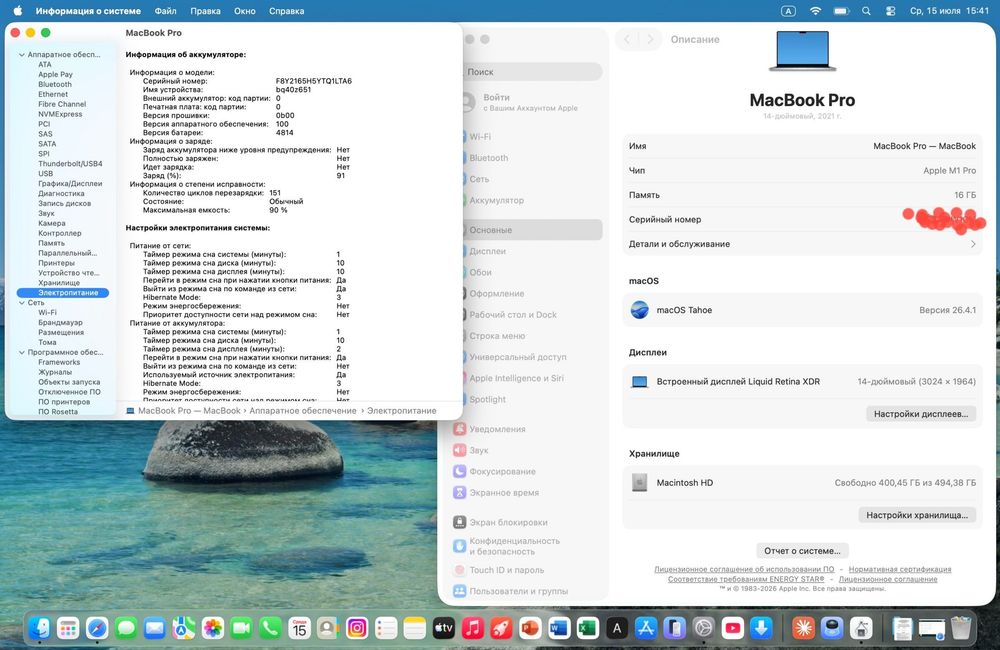Click the Поиск field in System Settings

533,72
